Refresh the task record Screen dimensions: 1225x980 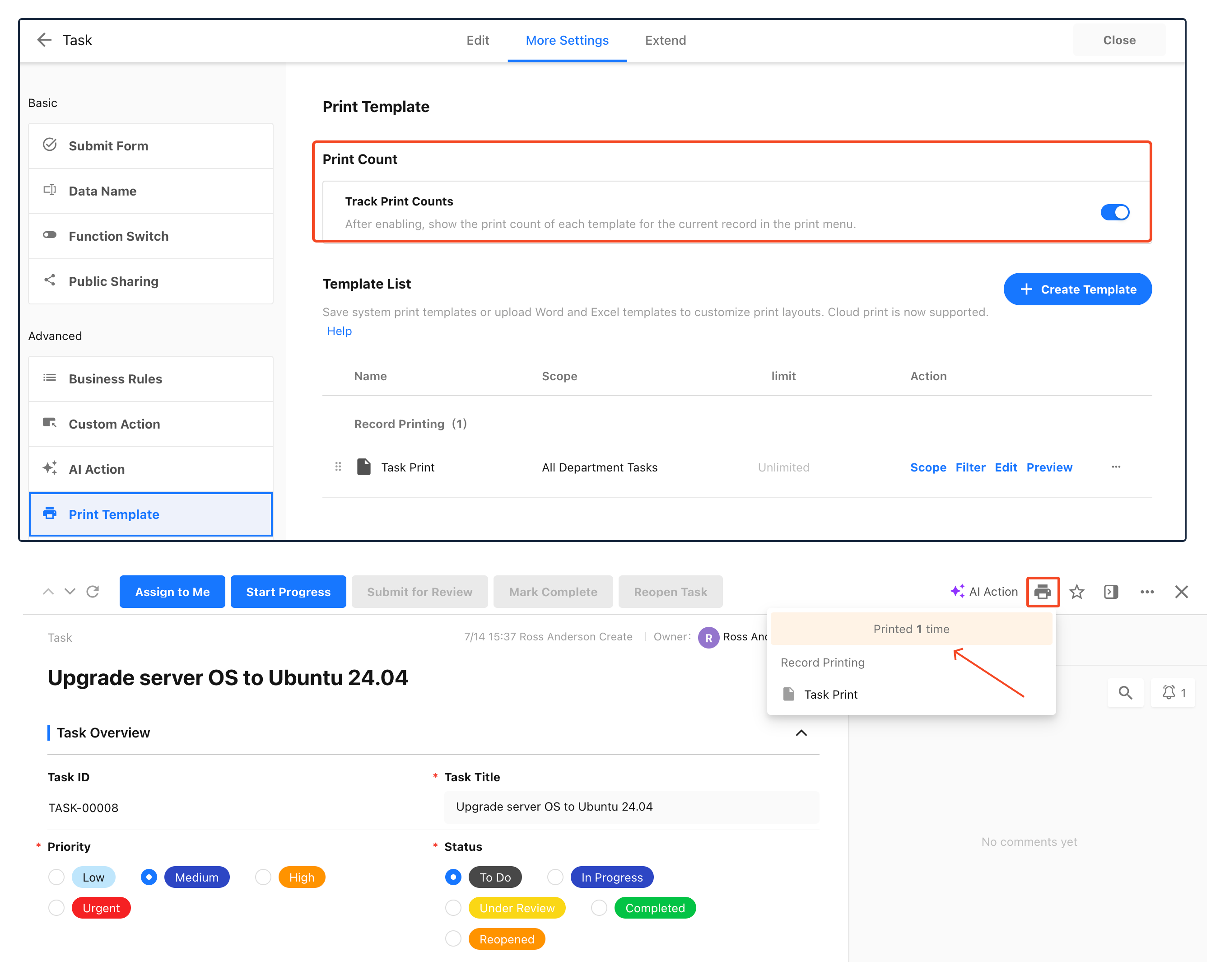coord(93,592)
